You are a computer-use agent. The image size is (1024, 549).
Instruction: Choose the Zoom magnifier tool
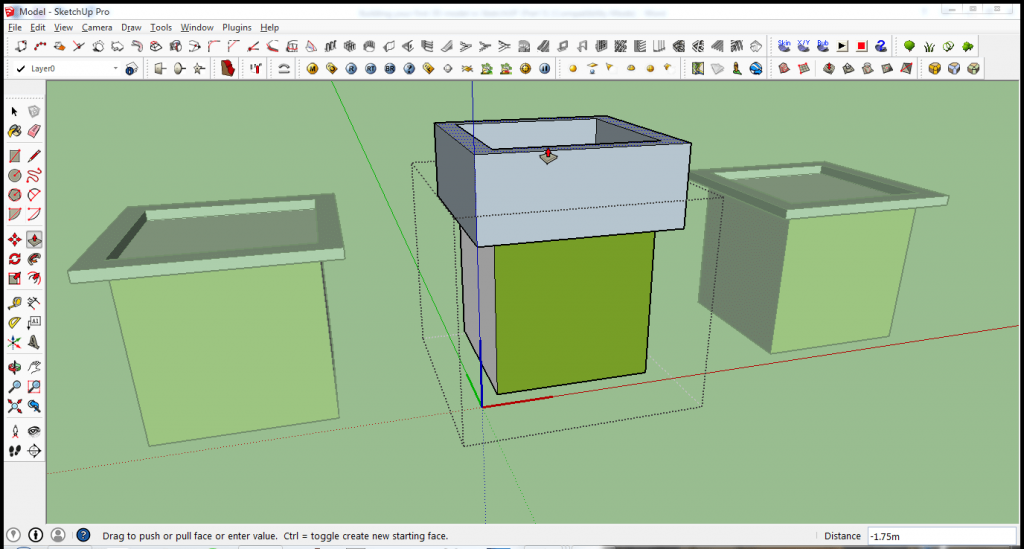tap(14, 386)
